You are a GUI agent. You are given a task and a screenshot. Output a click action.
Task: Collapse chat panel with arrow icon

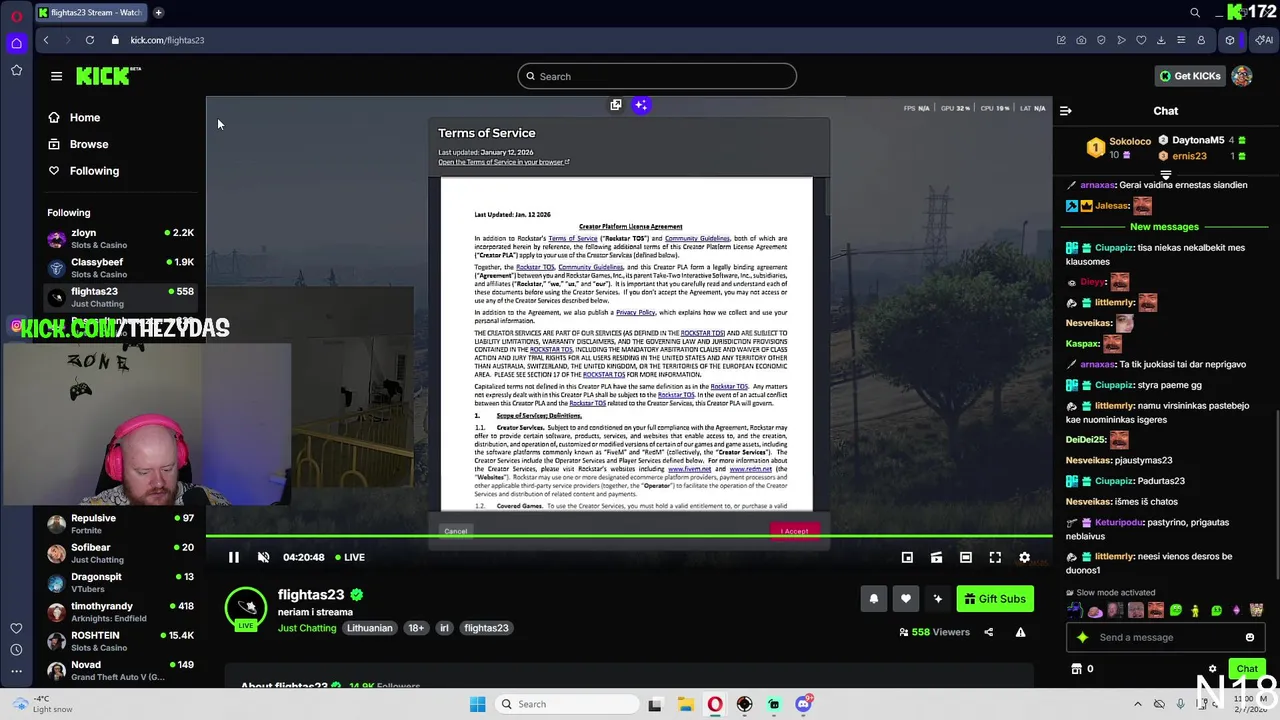tap(1065, 111)
